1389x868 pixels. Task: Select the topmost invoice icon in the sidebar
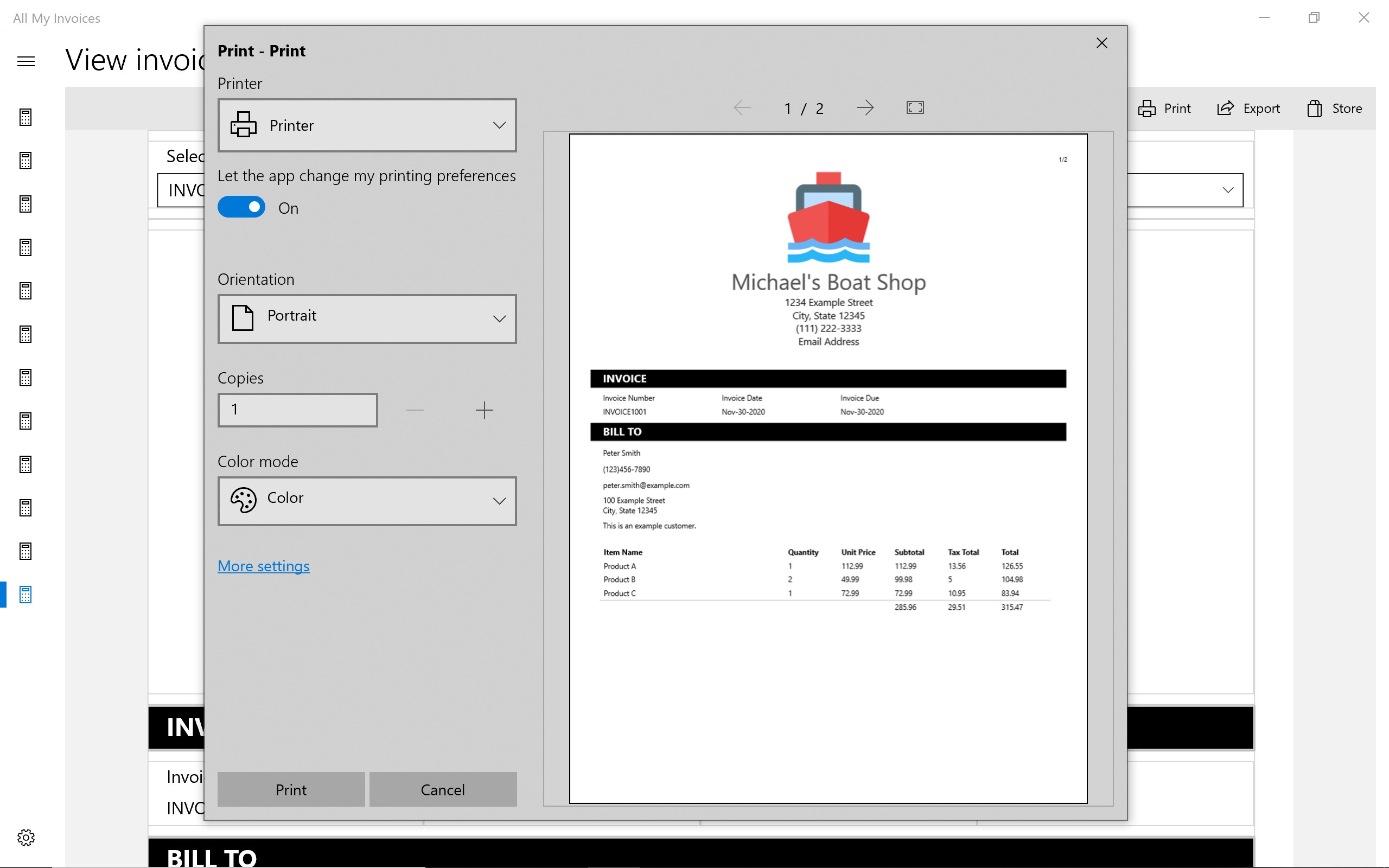tap(26, 117)
